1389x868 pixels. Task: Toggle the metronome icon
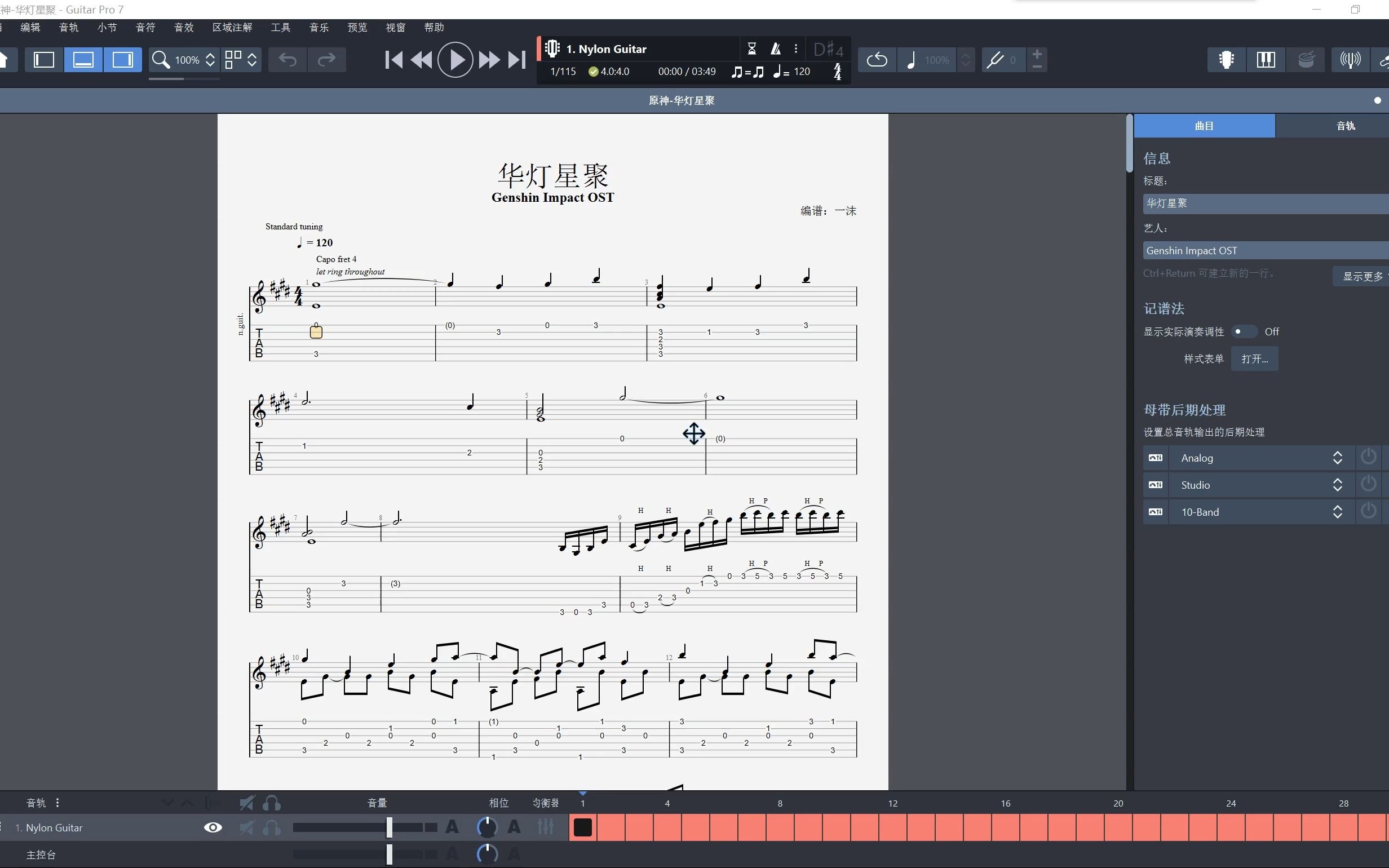tap(776, 49)
